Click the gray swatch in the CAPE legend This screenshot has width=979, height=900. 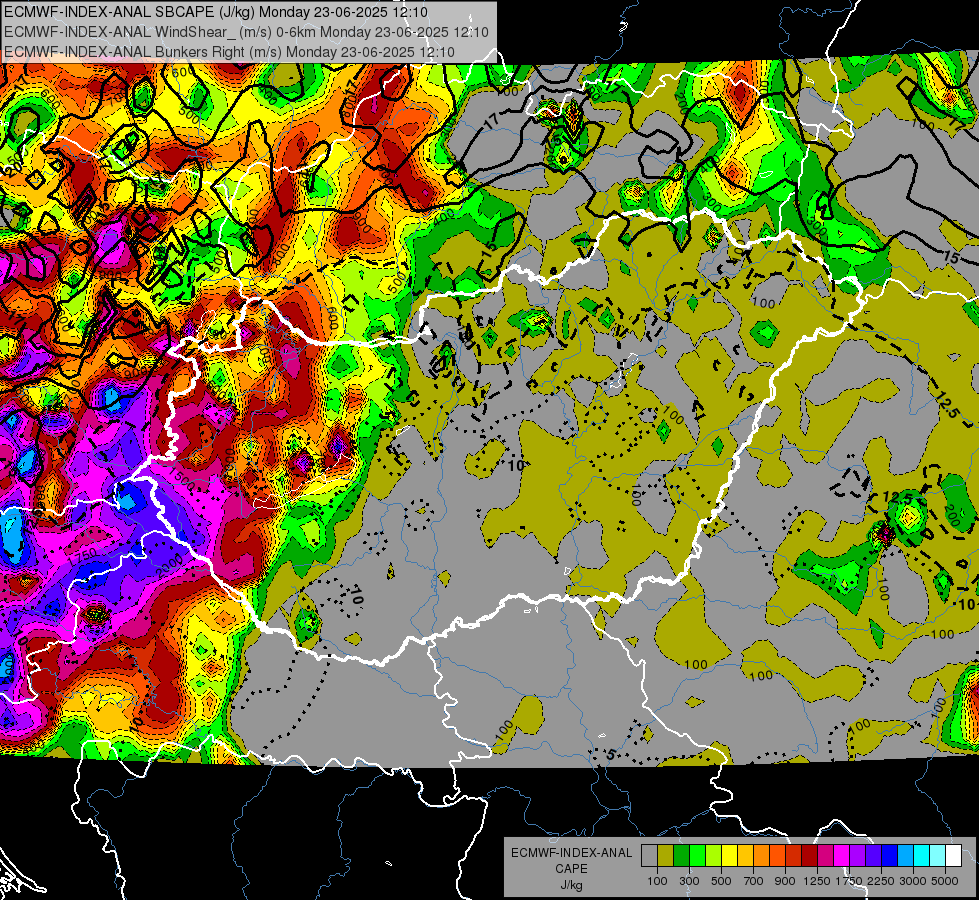649,856
